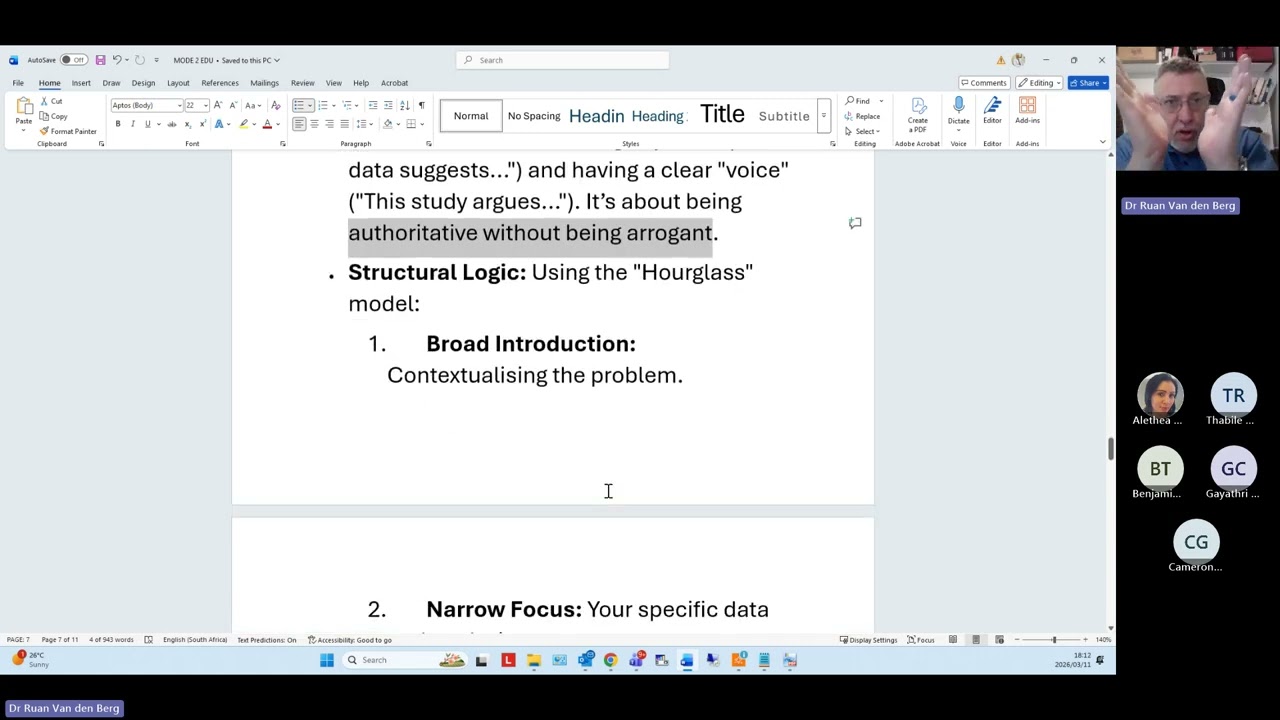Image resolution: width=1280 pixels, height=720 pixels.
Task: Open Add-ins
Action: click(1027, 110)
